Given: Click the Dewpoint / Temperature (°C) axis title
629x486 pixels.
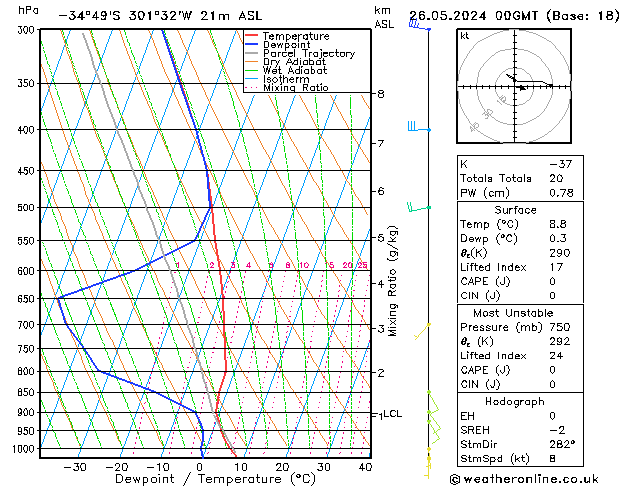Looking at the screenshot, I should [x=215, y=479].
